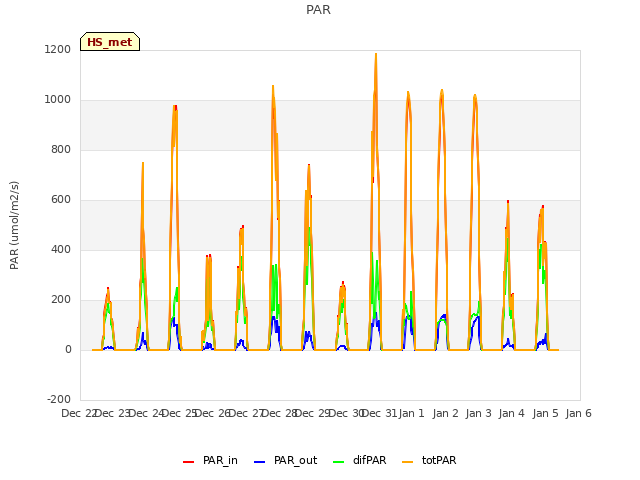This screenshot has height=480, width=640.
Task: Click the Jan 2 x-axis label
Action: [x=445, y=413]
